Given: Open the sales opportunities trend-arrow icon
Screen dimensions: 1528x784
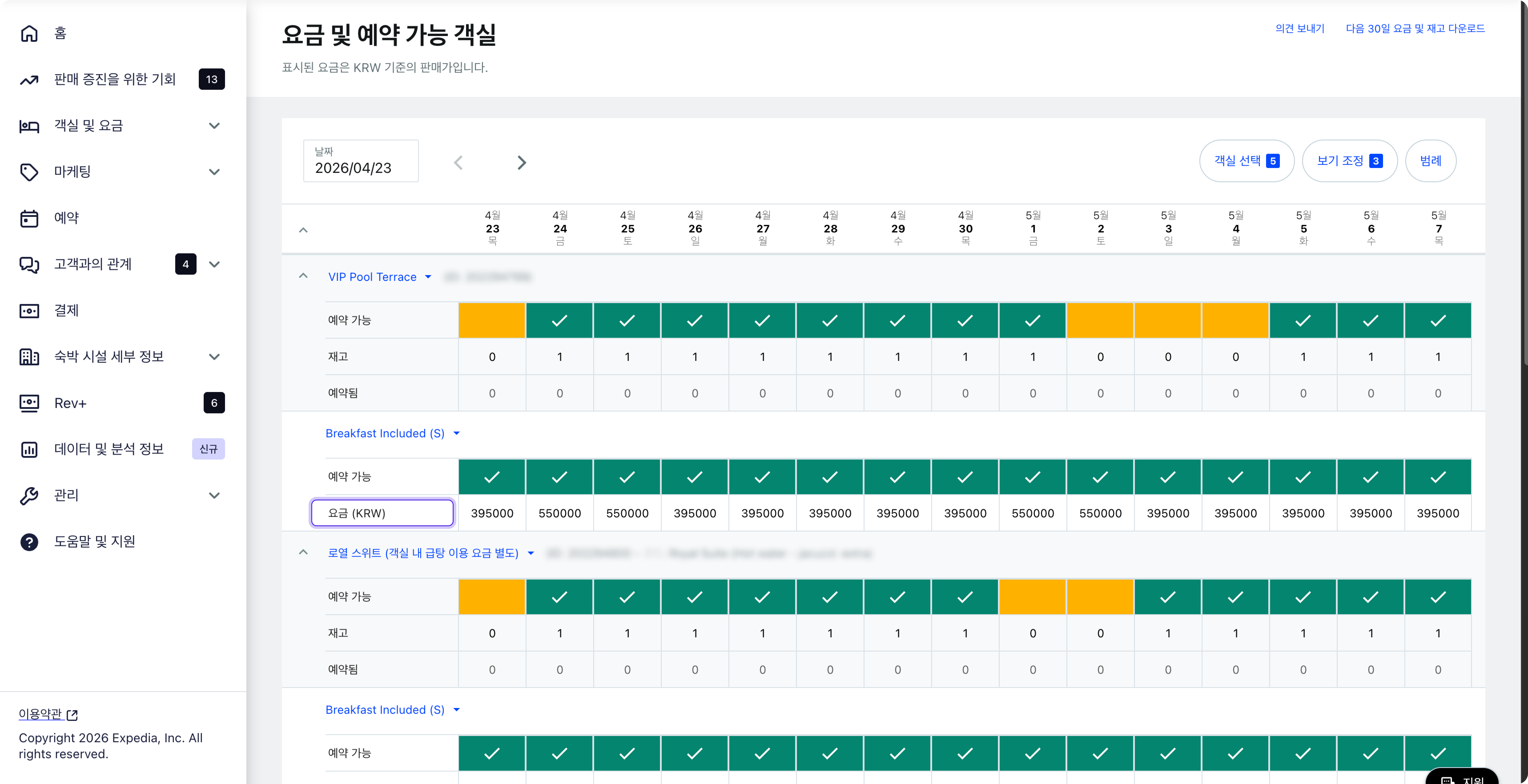Looking at the screenshot, I should click(29, 80).
